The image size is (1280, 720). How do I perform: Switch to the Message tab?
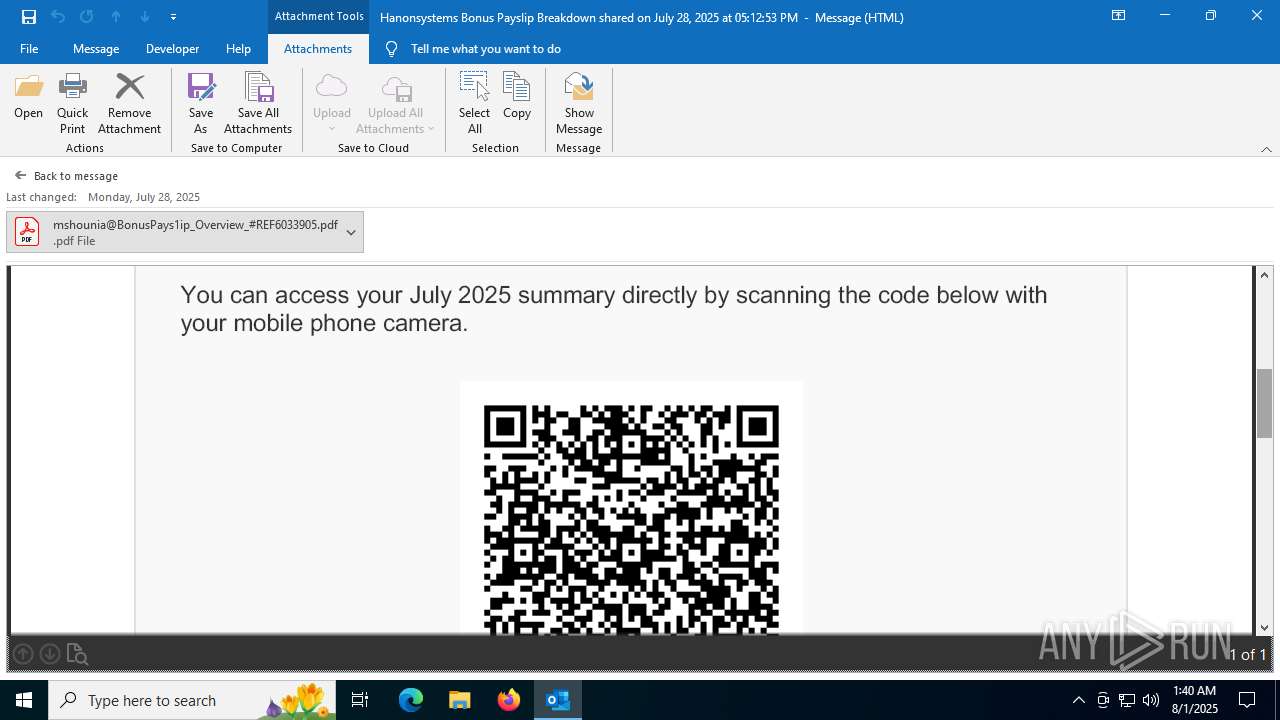pos(96,49)
